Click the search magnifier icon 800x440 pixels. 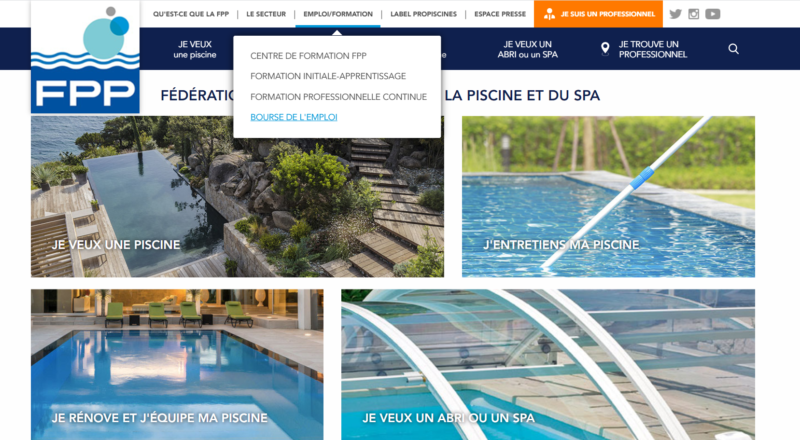click(x=734, y=49)
